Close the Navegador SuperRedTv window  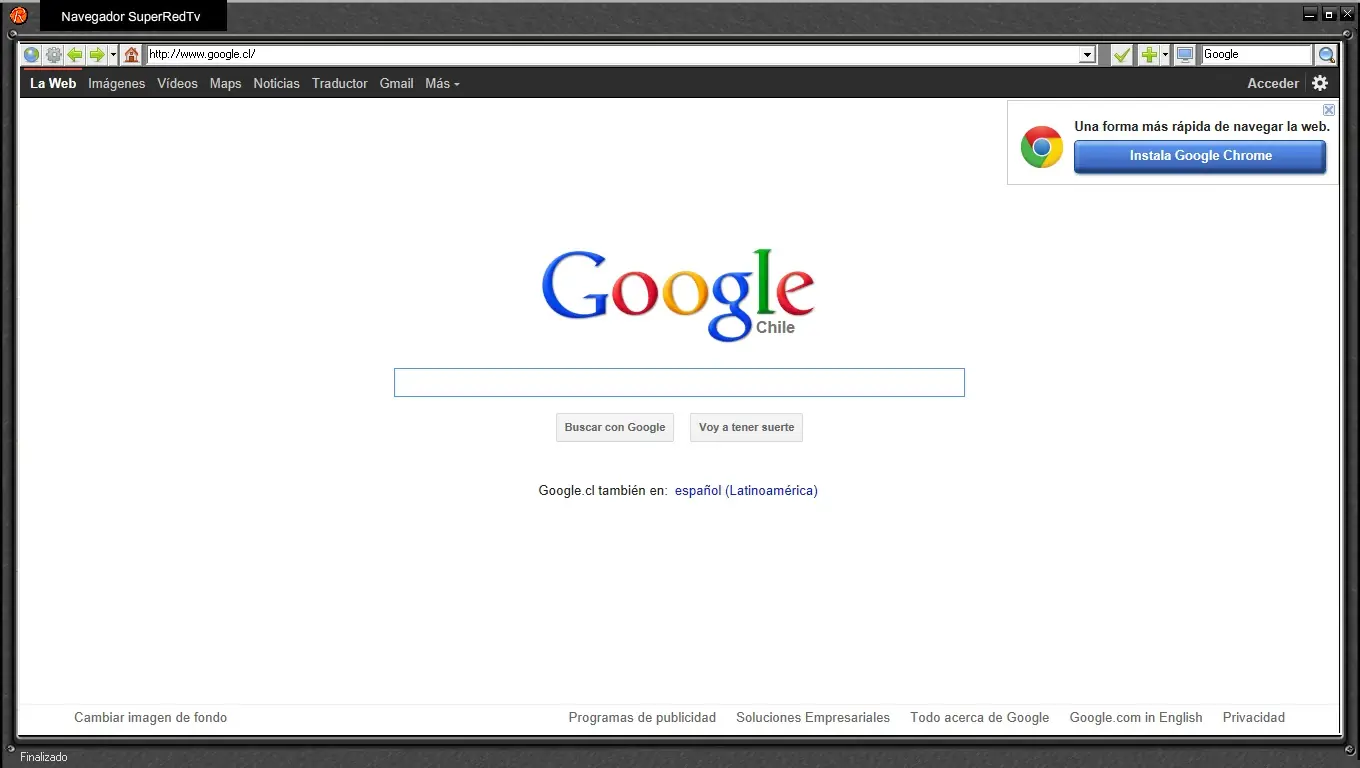point(1347,14)
